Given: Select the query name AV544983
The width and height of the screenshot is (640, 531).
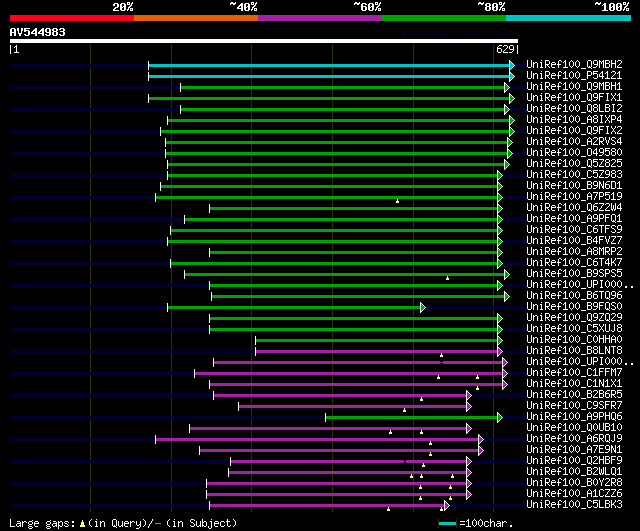Looking at the screenshot, I should pyautogui.click(x=38, y=32).
